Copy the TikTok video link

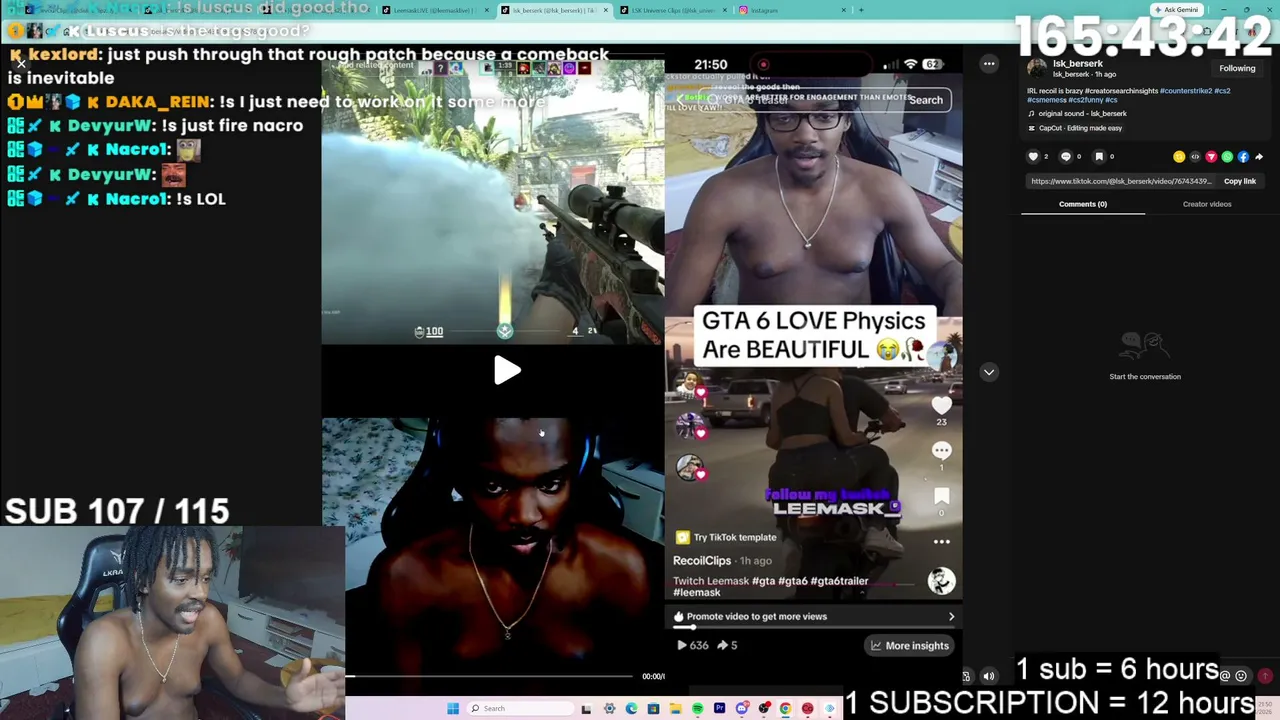pos(1240,181)
